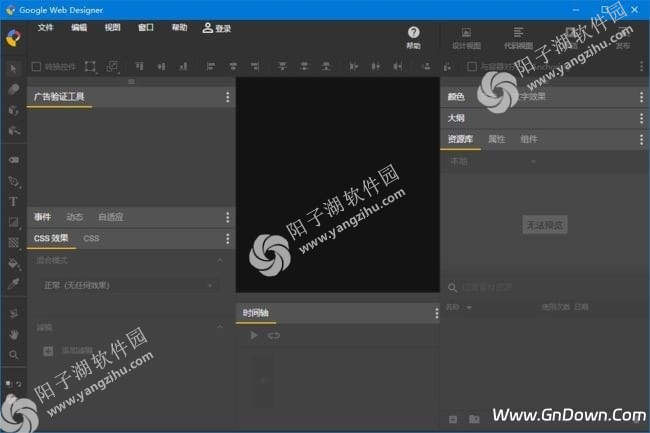The image size is (650, 433).
Task: Open the 正常 (无任何效果) blend mode dropdown
Action: point(129,285)
